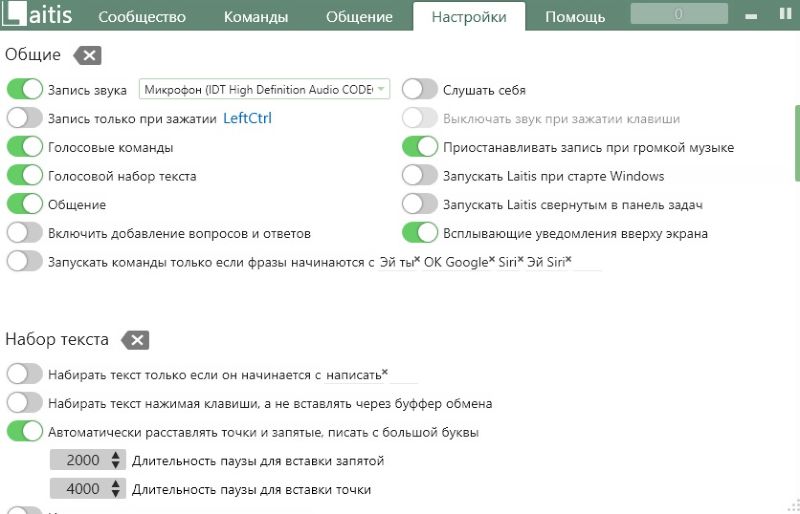The image size is (800, 514).
Task: Adjust the period pause duration stepper
Action: 116,490
